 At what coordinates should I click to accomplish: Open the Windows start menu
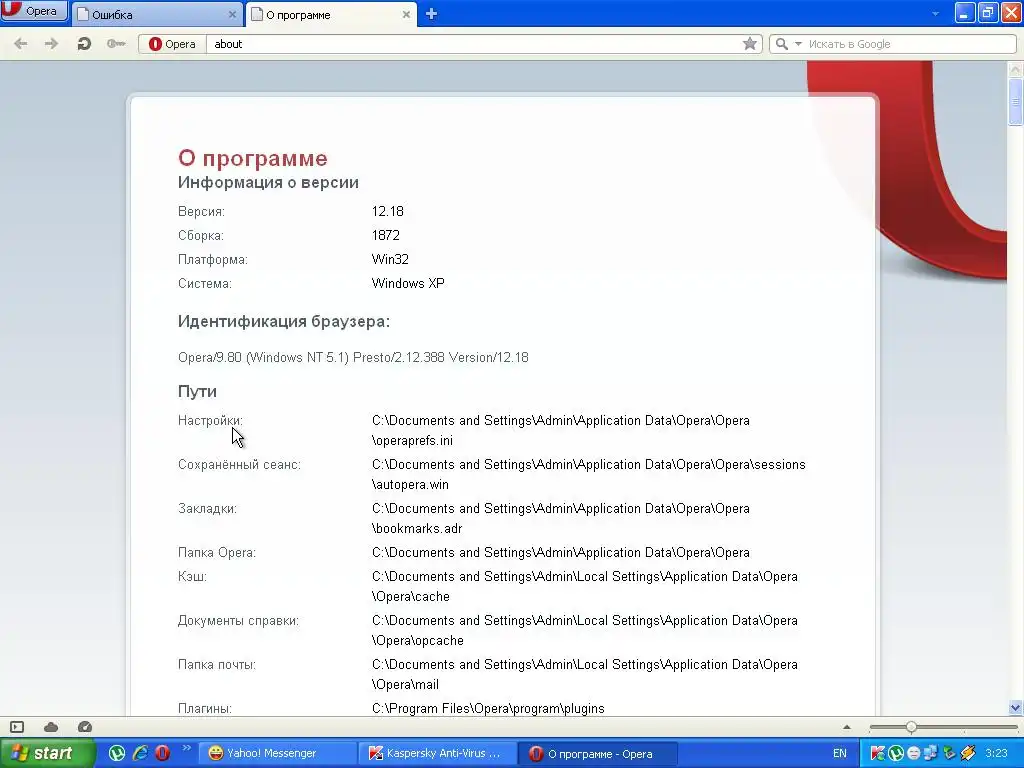[47, 753]
